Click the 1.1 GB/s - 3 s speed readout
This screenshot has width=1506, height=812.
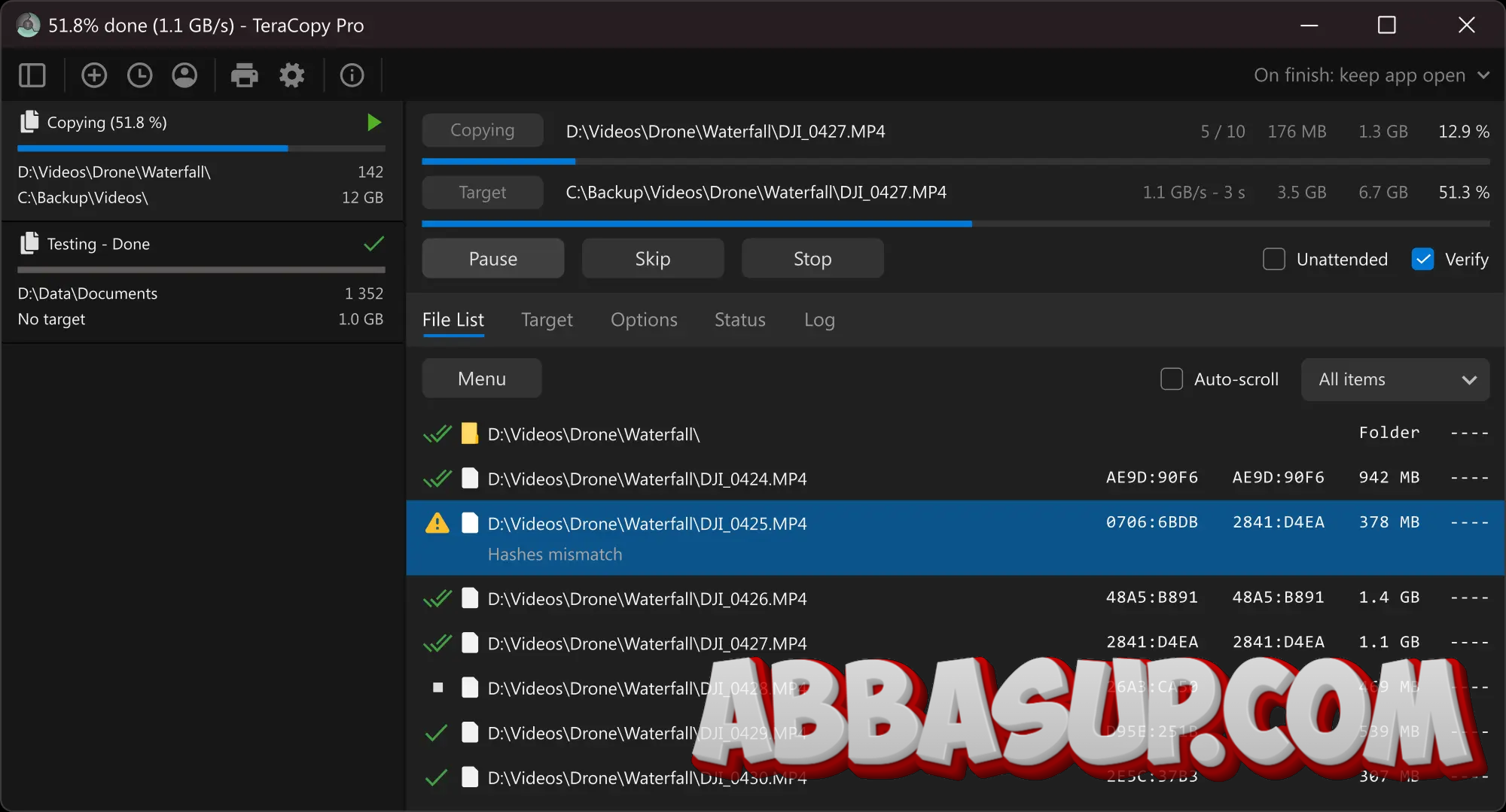pos(1194,193)
